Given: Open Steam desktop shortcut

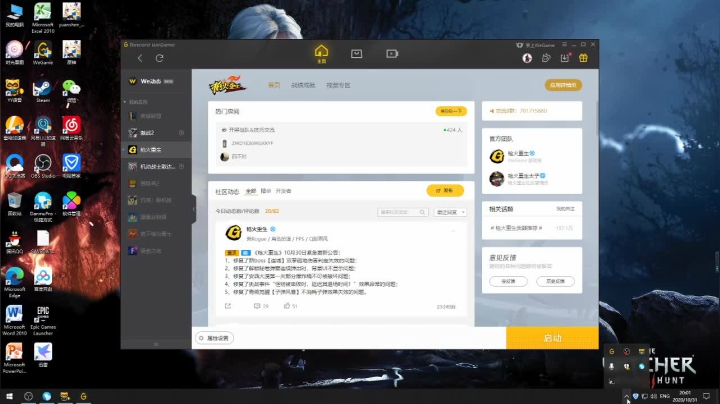Looking at the screenshot, I should (43, 91).
